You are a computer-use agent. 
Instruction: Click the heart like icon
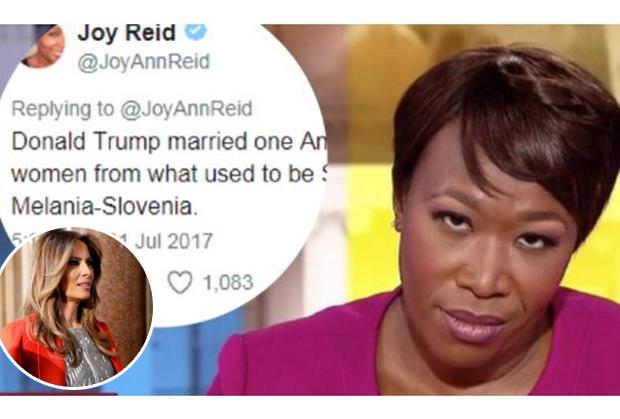(180, 282)
